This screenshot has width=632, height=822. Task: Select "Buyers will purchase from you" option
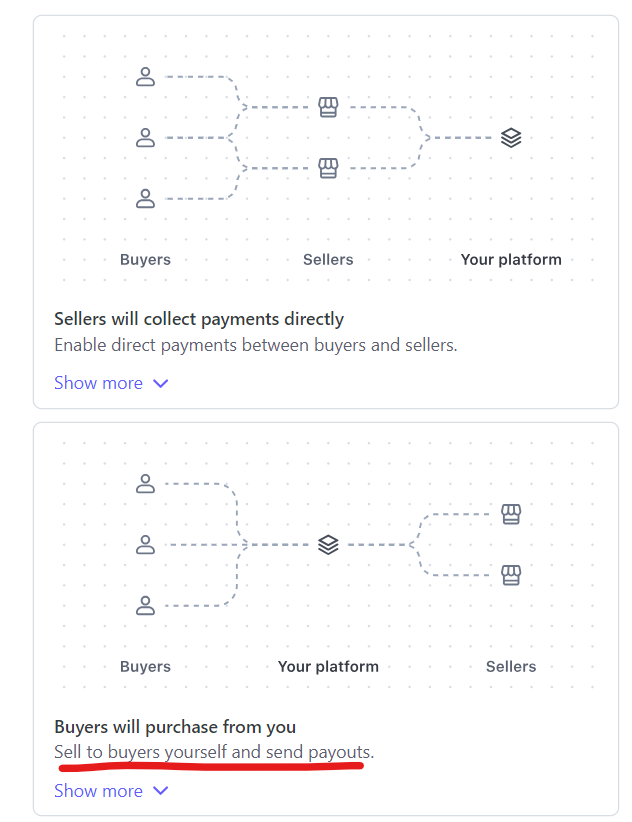pos(175,727)
